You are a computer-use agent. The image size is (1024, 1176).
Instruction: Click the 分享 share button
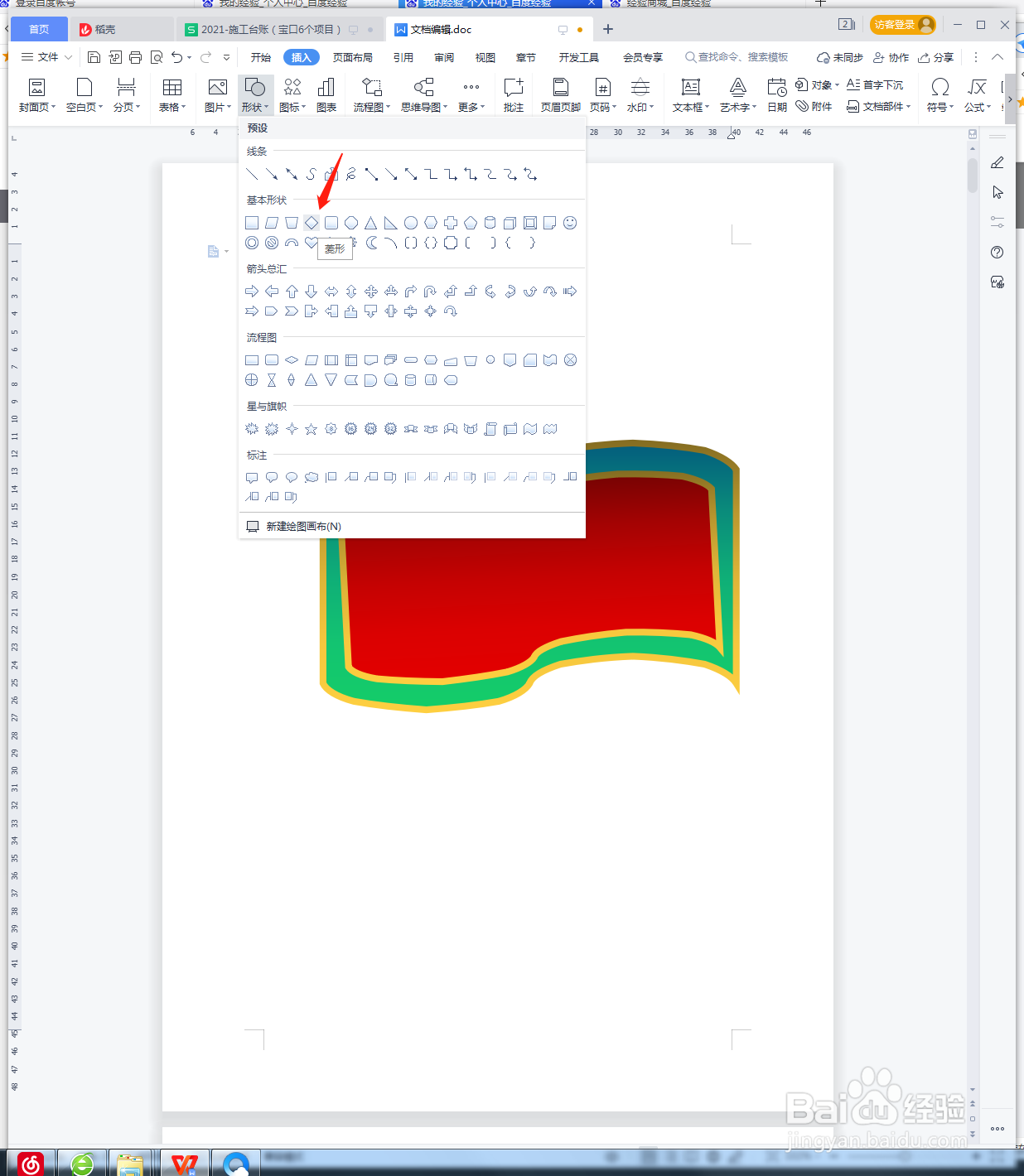click(x=935, y=57)
